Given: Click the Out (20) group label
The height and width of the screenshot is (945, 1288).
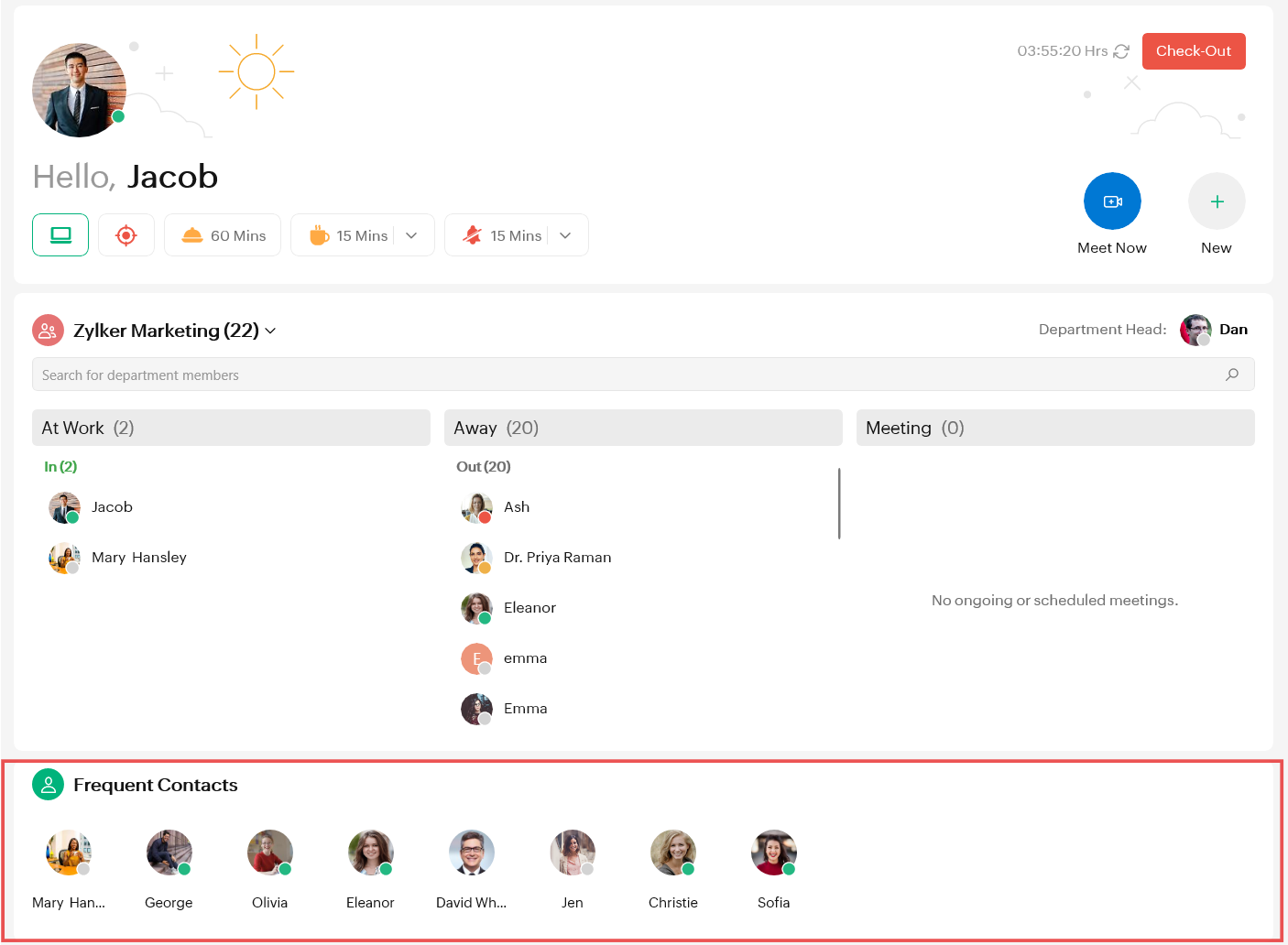Looking at the screenshot, I should tap(484, 466).
